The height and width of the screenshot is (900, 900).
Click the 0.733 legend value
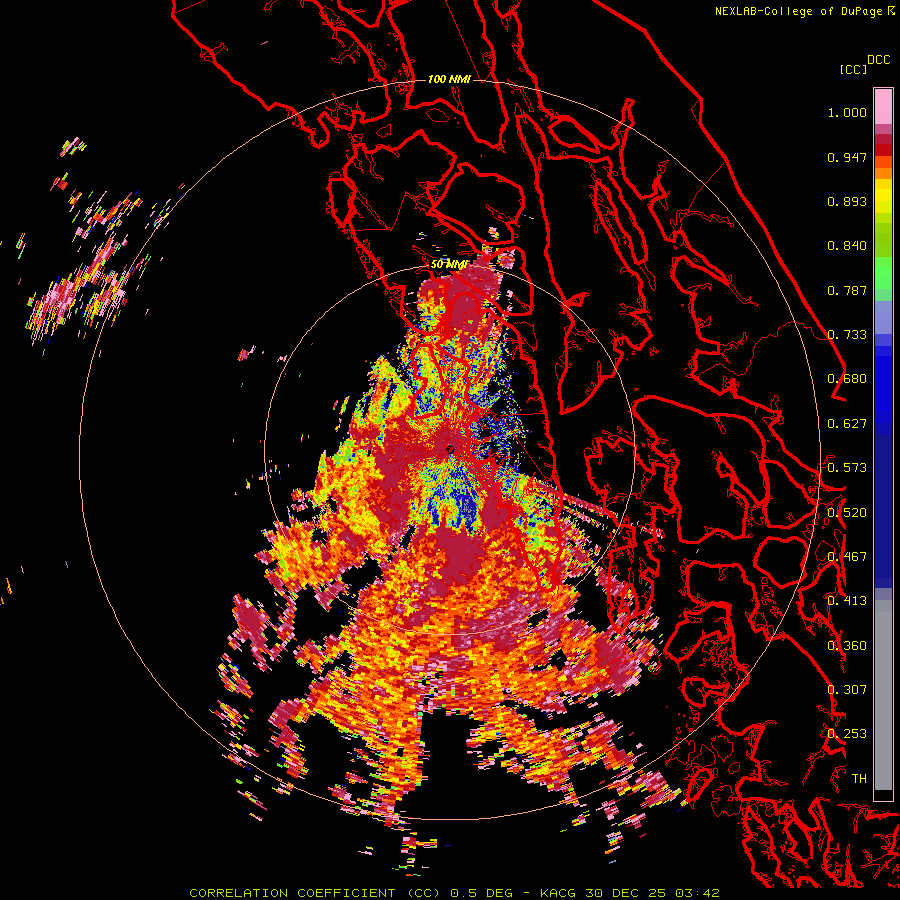[847, 335]
